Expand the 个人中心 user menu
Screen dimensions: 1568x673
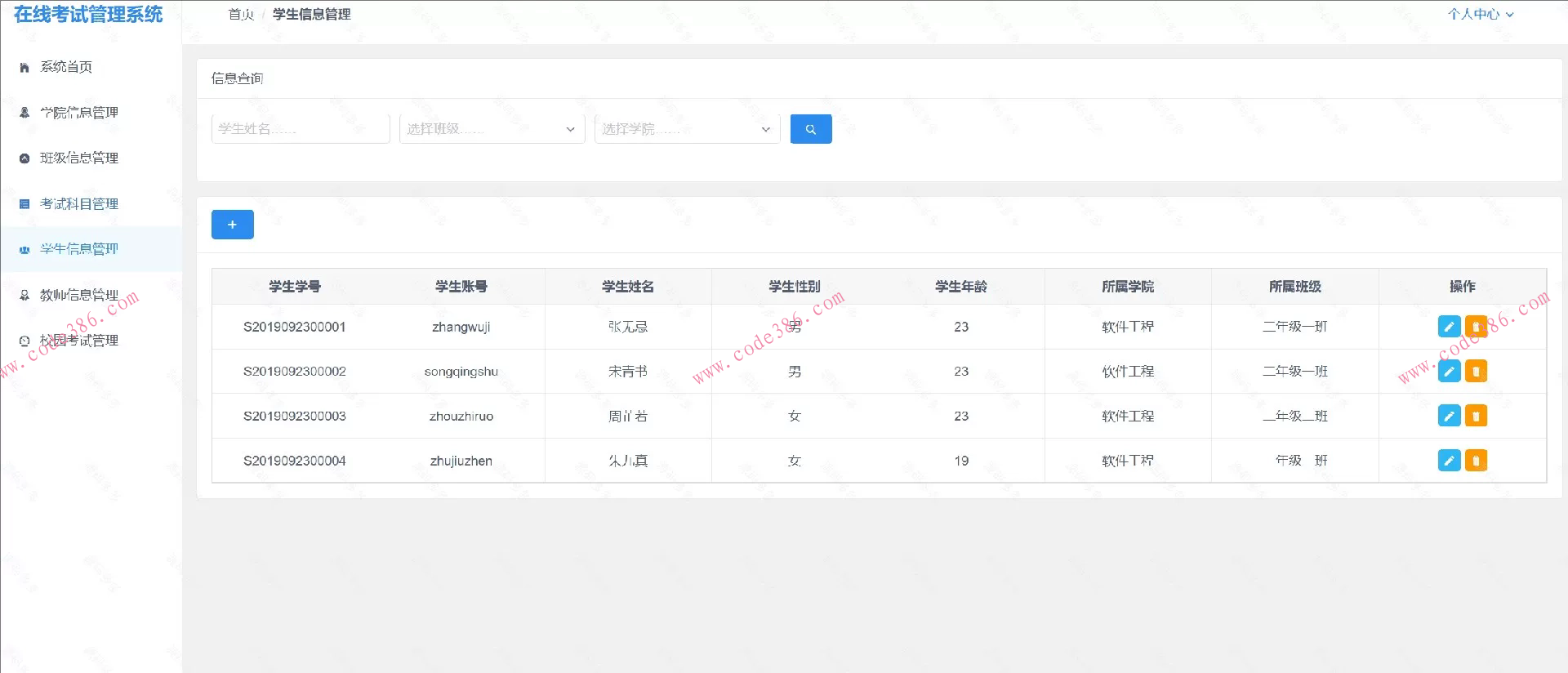[x=1480, y=14]
